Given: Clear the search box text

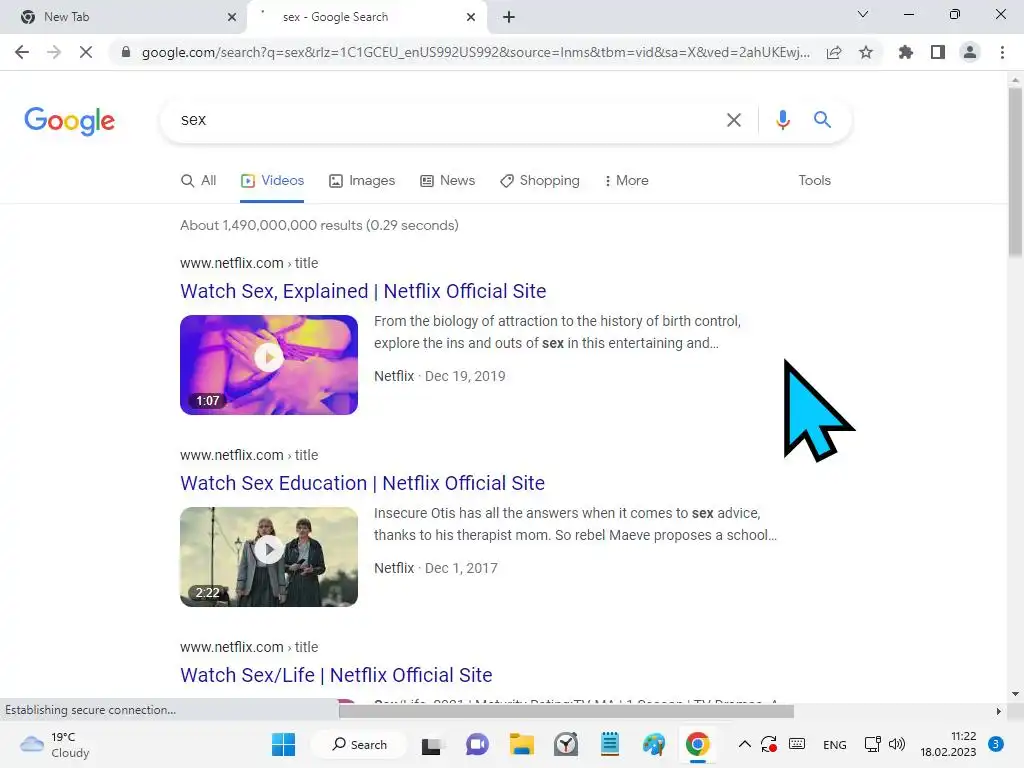Looking at the screenshot, I should pos(734,120).
